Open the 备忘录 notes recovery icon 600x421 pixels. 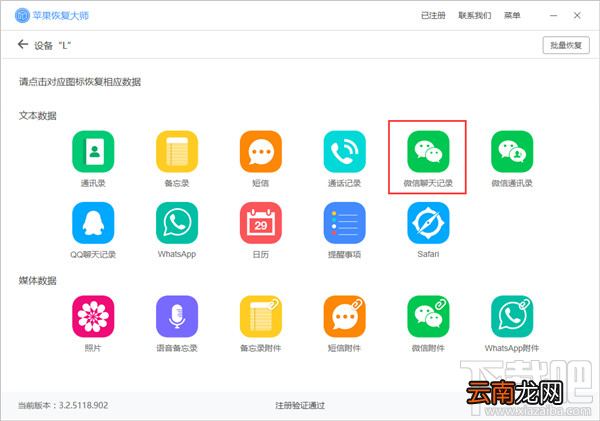(x=177, y=152)
